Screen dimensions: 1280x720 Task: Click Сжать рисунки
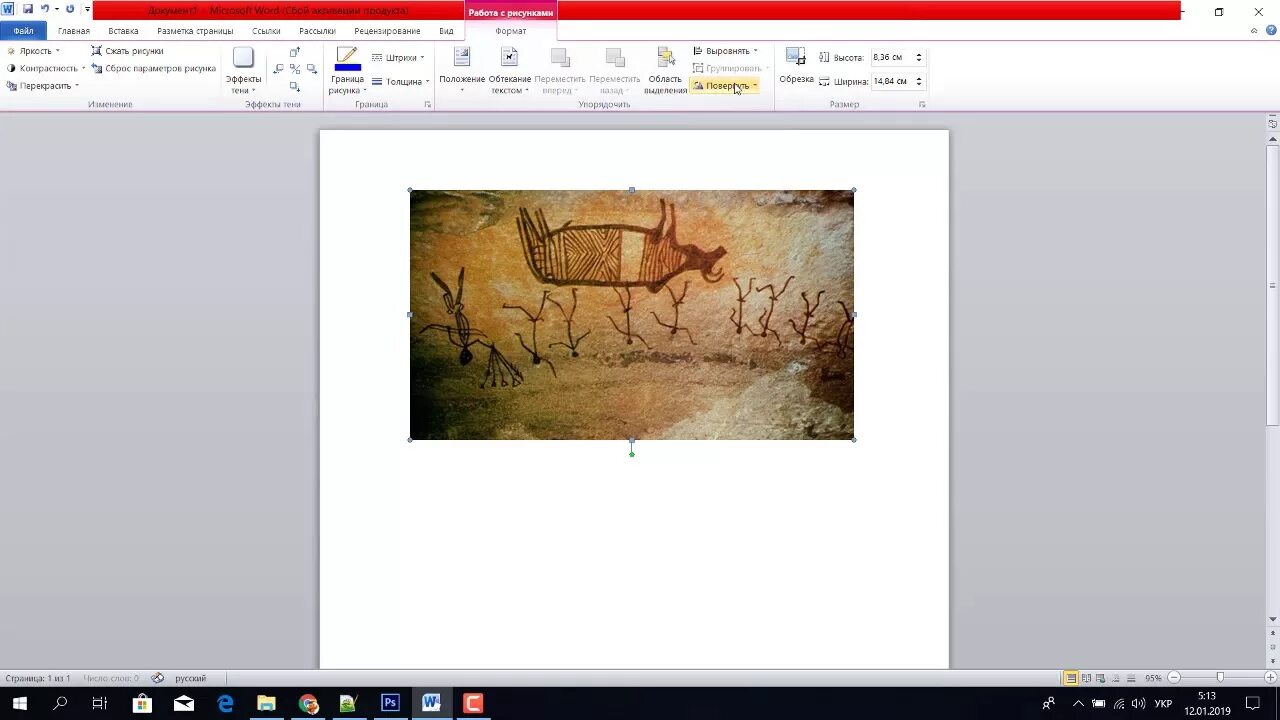pos(127,51)
